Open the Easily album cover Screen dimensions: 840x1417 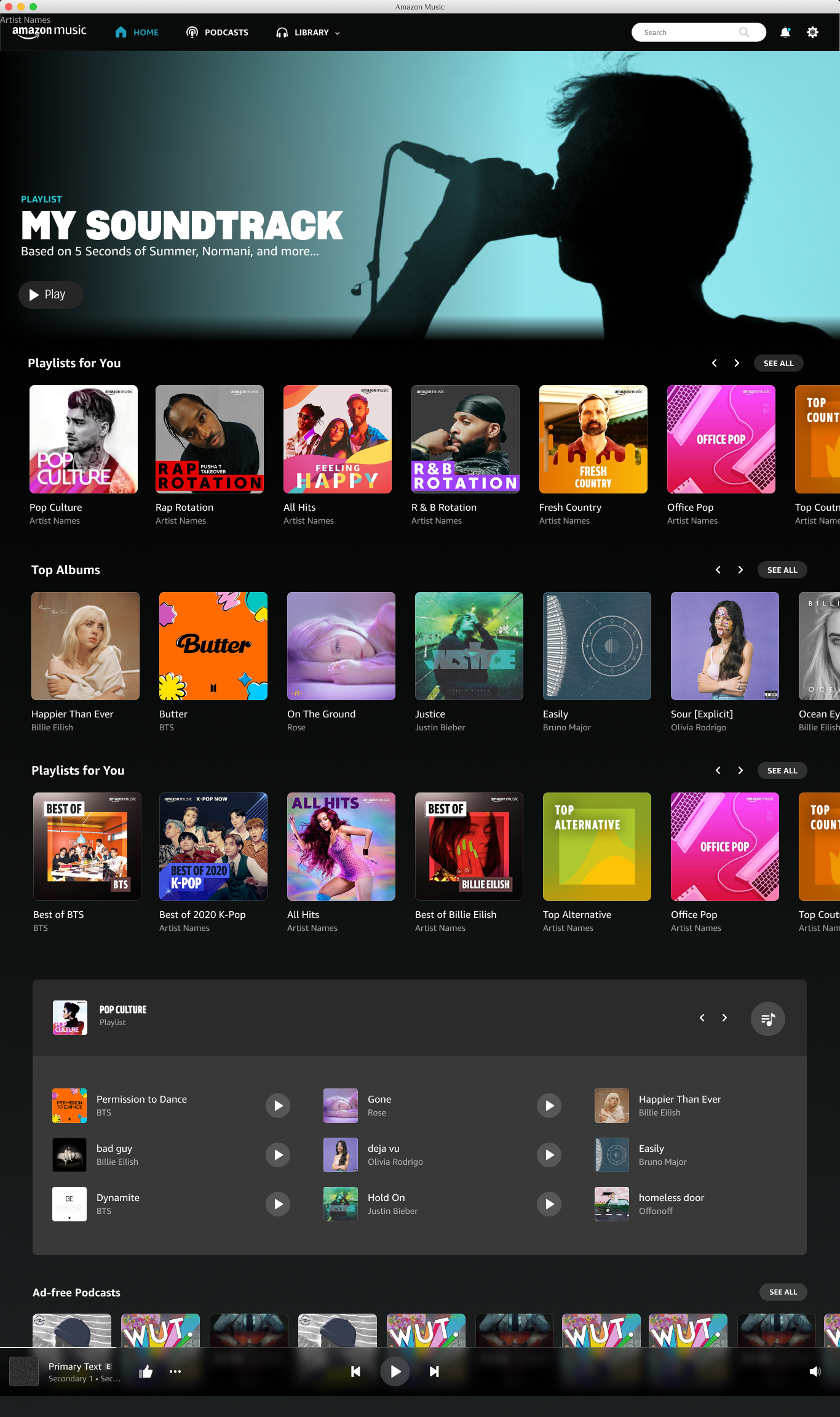597,646
